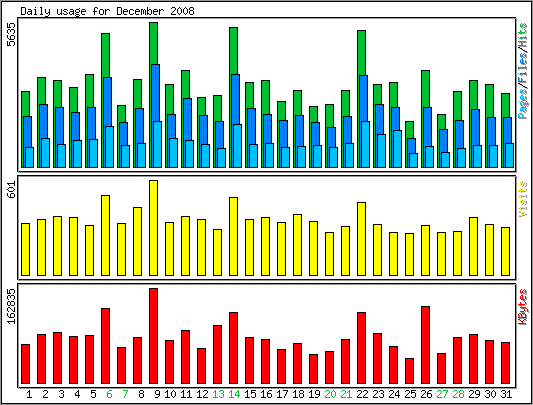The image size is (533, 405).
Task: Click the short green hits bar for day 25
Action: click(409, 130)
